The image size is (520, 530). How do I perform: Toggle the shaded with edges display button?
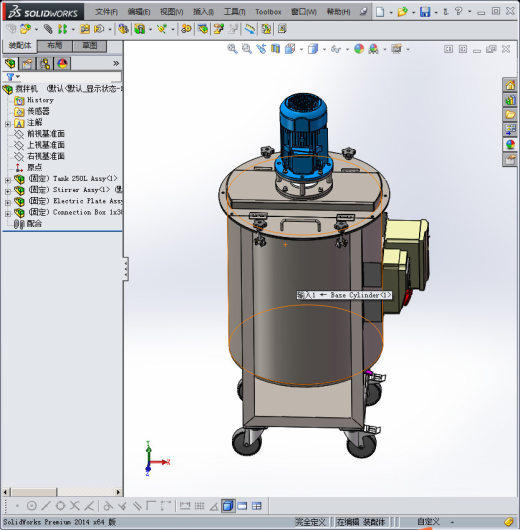click(x=228, y=506)
